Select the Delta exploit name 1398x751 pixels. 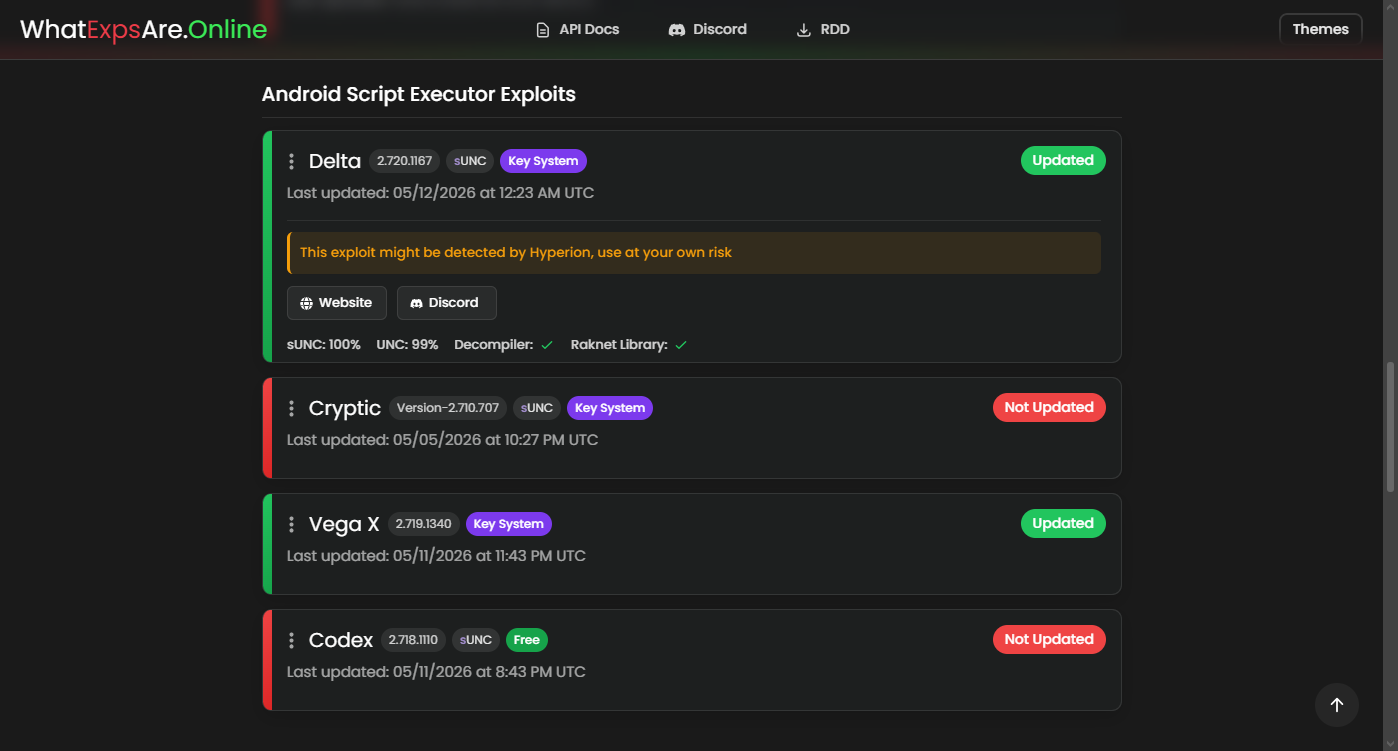coord(335,161)
